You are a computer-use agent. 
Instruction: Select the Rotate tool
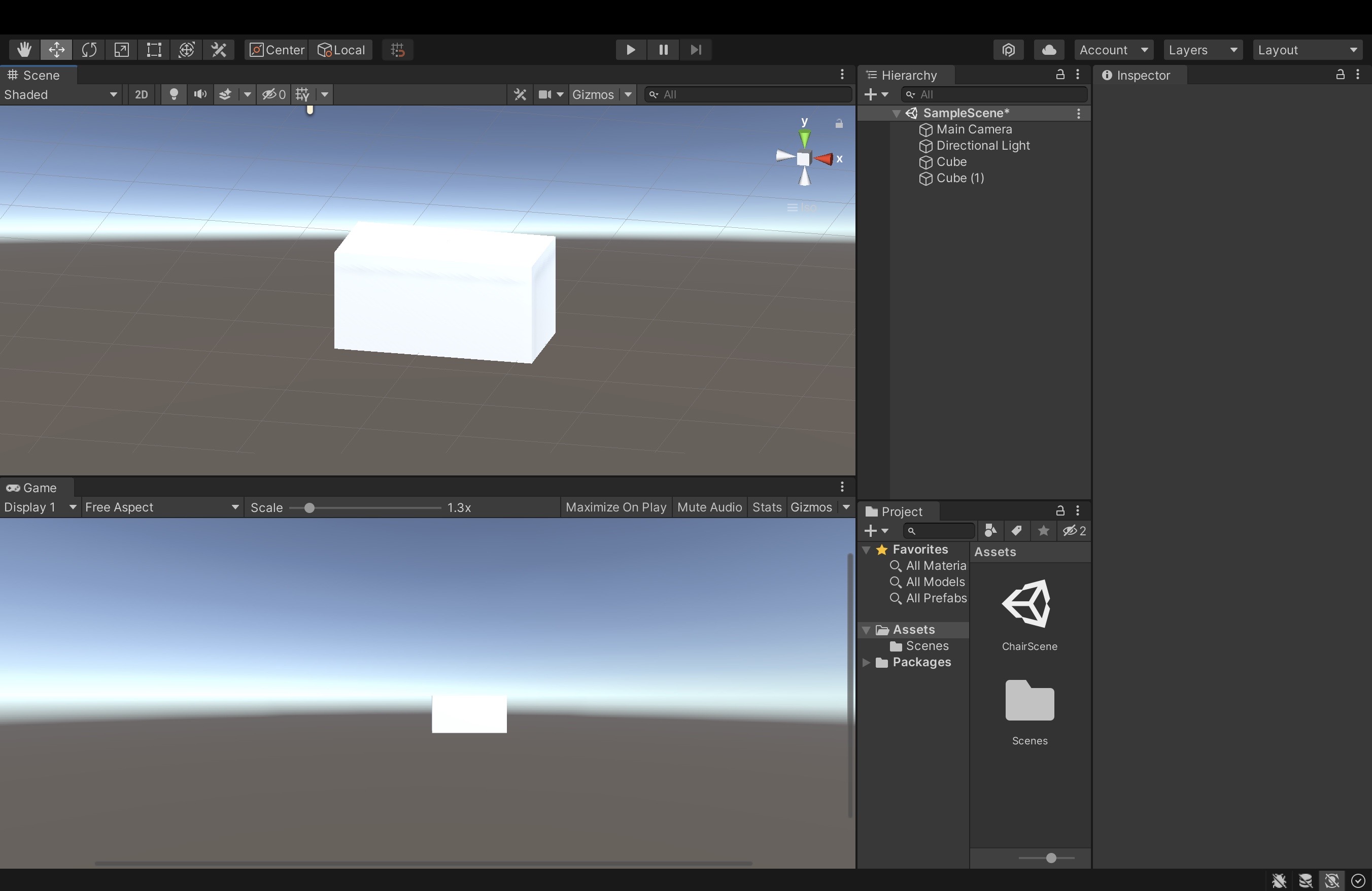click(89, 50)
